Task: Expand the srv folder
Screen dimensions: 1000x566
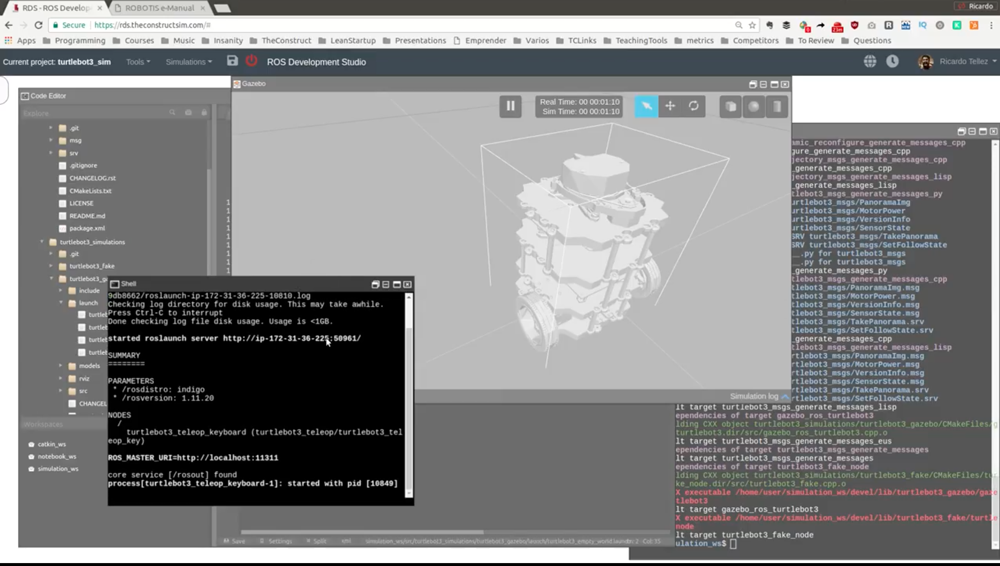Action: pos(51,153)
